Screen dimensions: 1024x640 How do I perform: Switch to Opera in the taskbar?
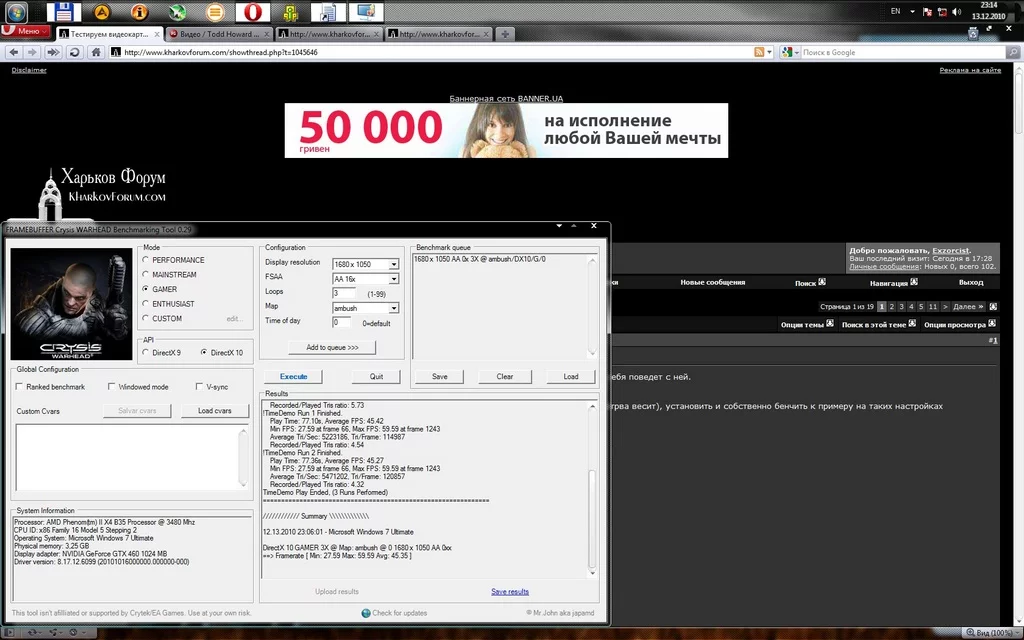pyautogui.click(x=253, y=11)
